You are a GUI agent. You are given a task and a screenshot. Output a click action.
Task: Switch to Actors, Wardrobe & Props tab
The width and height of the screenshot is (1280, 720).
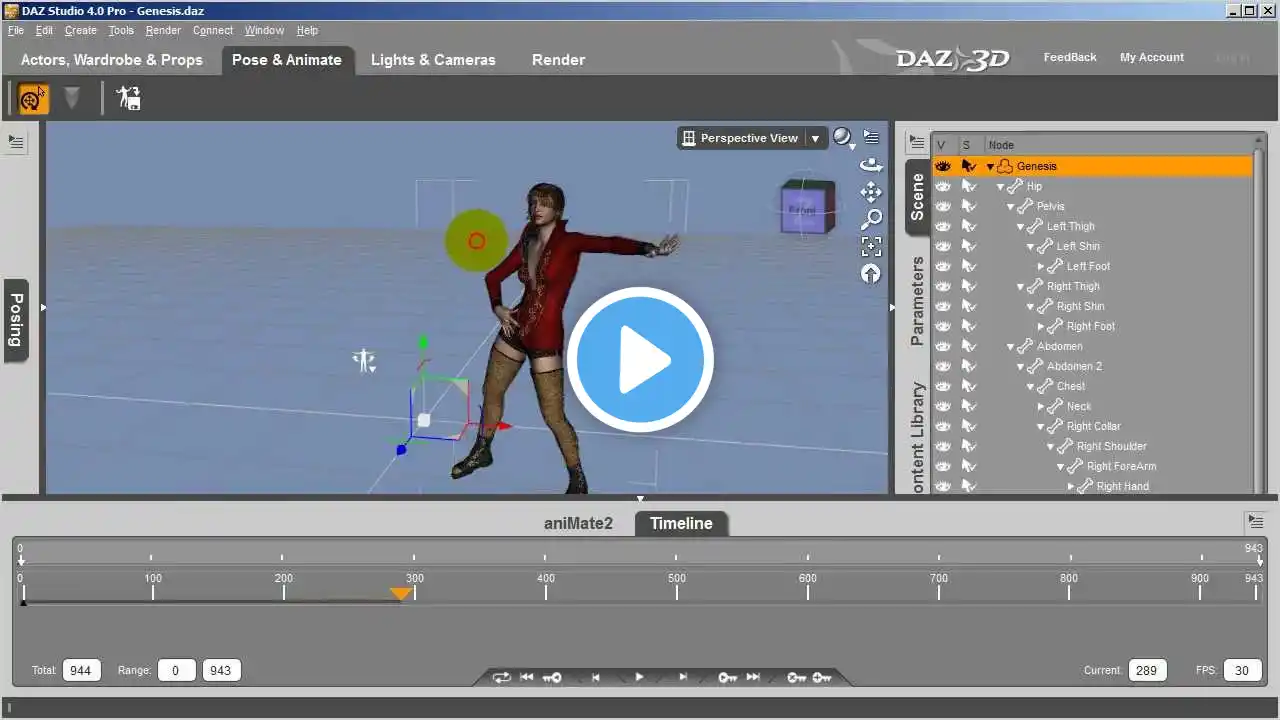[112, 60]
